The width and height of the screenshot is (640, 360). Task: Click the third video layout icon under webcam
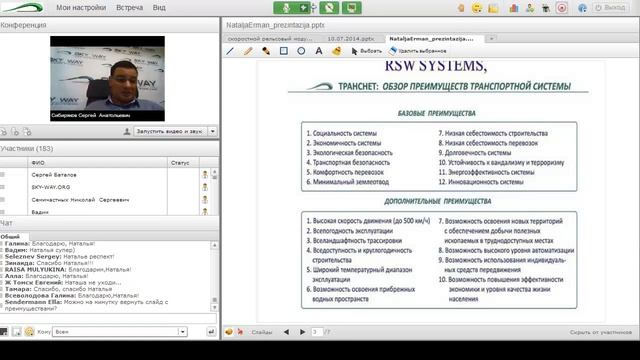(x=27, y=132)
